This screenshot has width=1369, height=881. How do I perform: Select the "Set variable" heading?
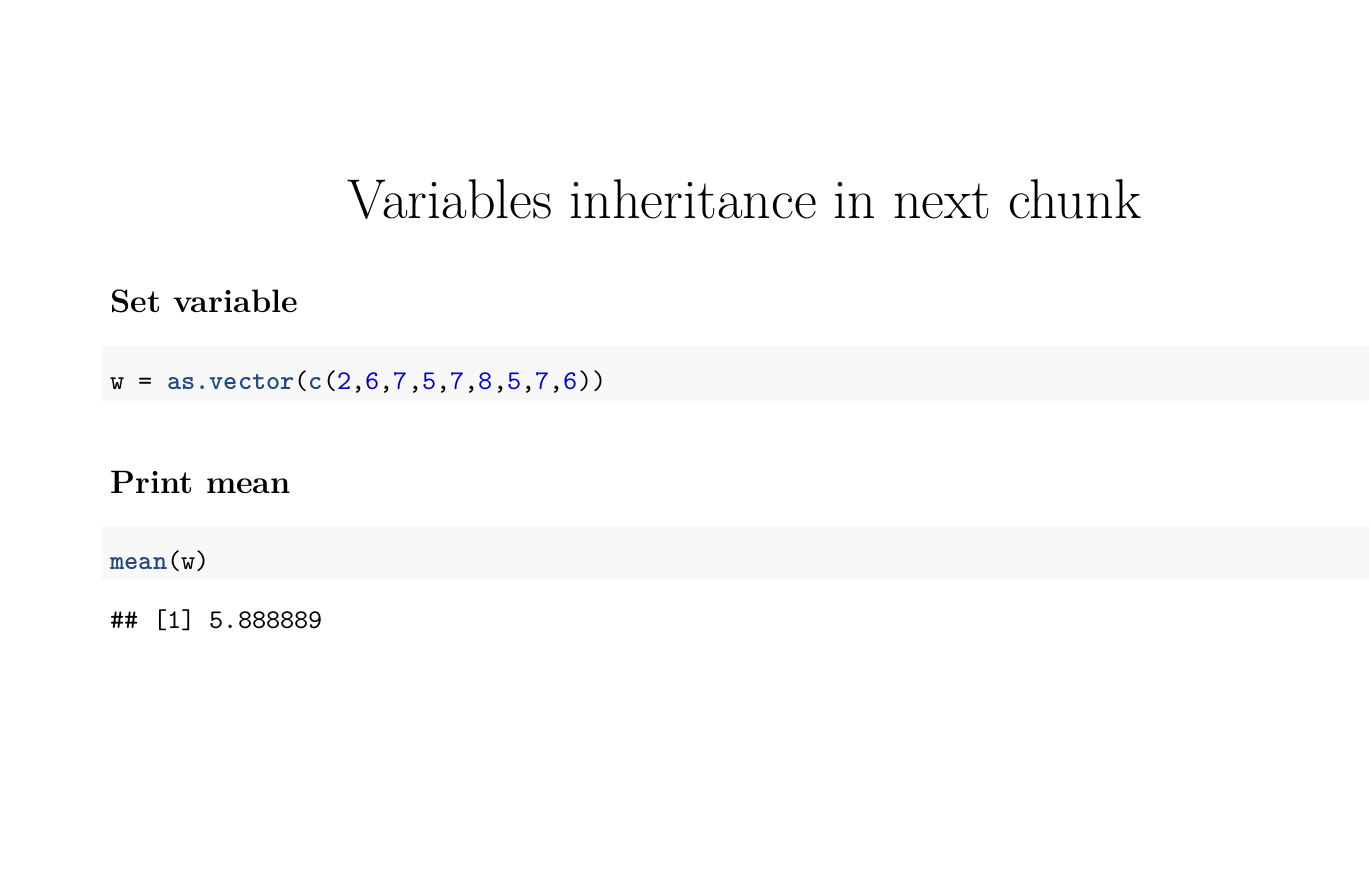(x=204, y=301)
